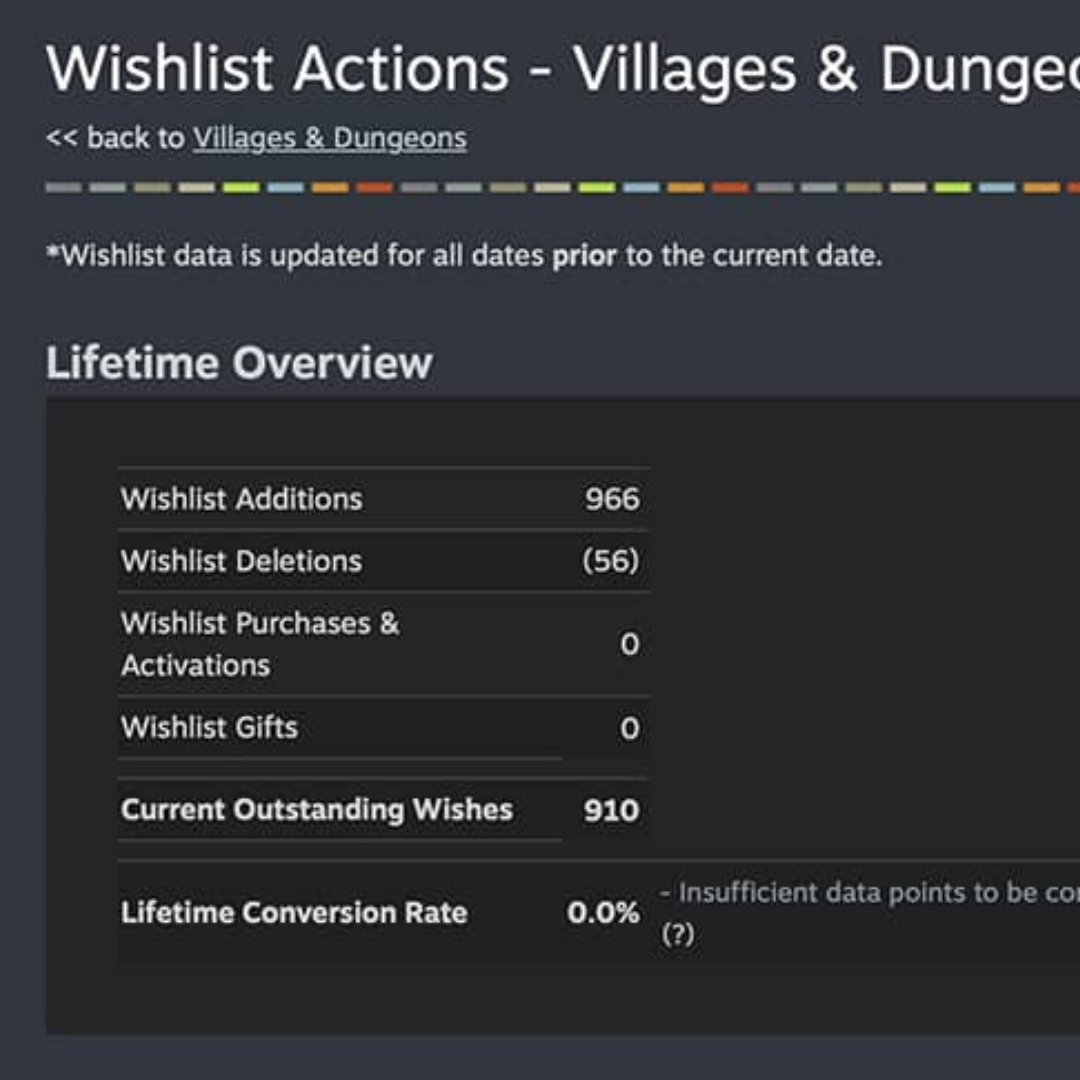Click the Wishlist Deletions value (56)

click(x=611, y=561)
